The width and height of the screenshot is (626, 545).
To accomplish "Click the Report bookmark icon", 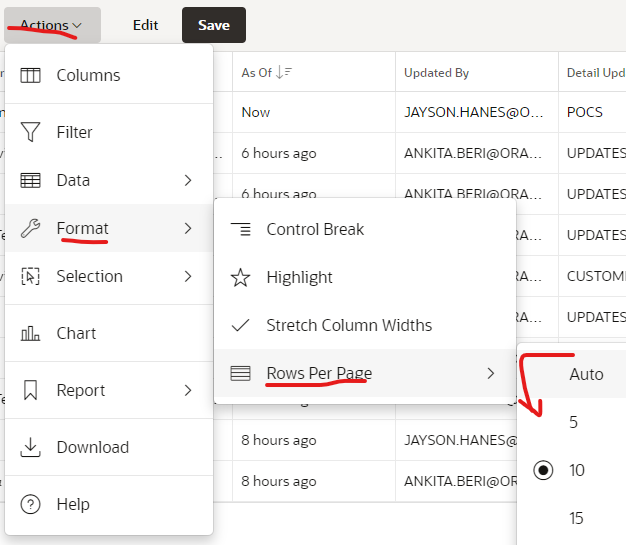I will click(x=30, y=390).
